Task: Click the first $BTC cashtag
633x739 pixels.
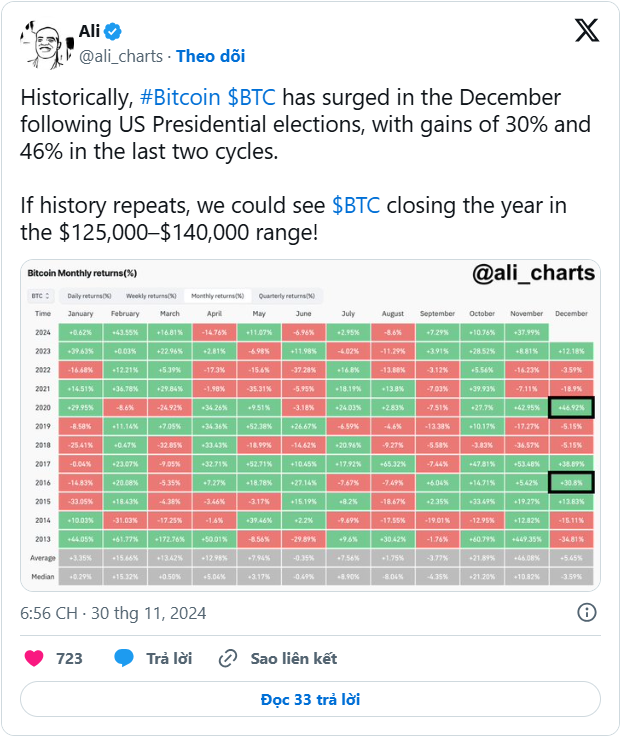Action: (251, 98)
